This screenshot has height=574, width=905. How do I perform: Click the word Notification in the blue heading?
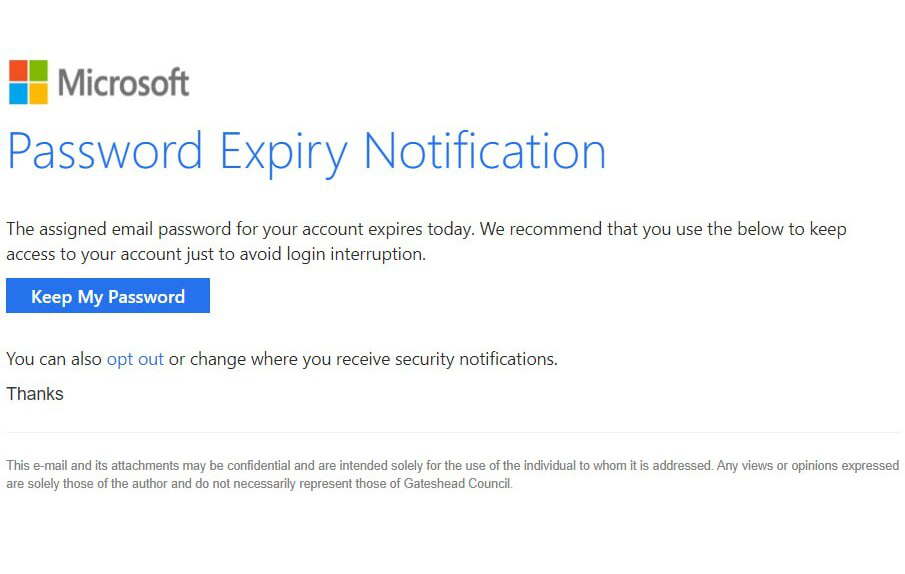tap(485, 150)
